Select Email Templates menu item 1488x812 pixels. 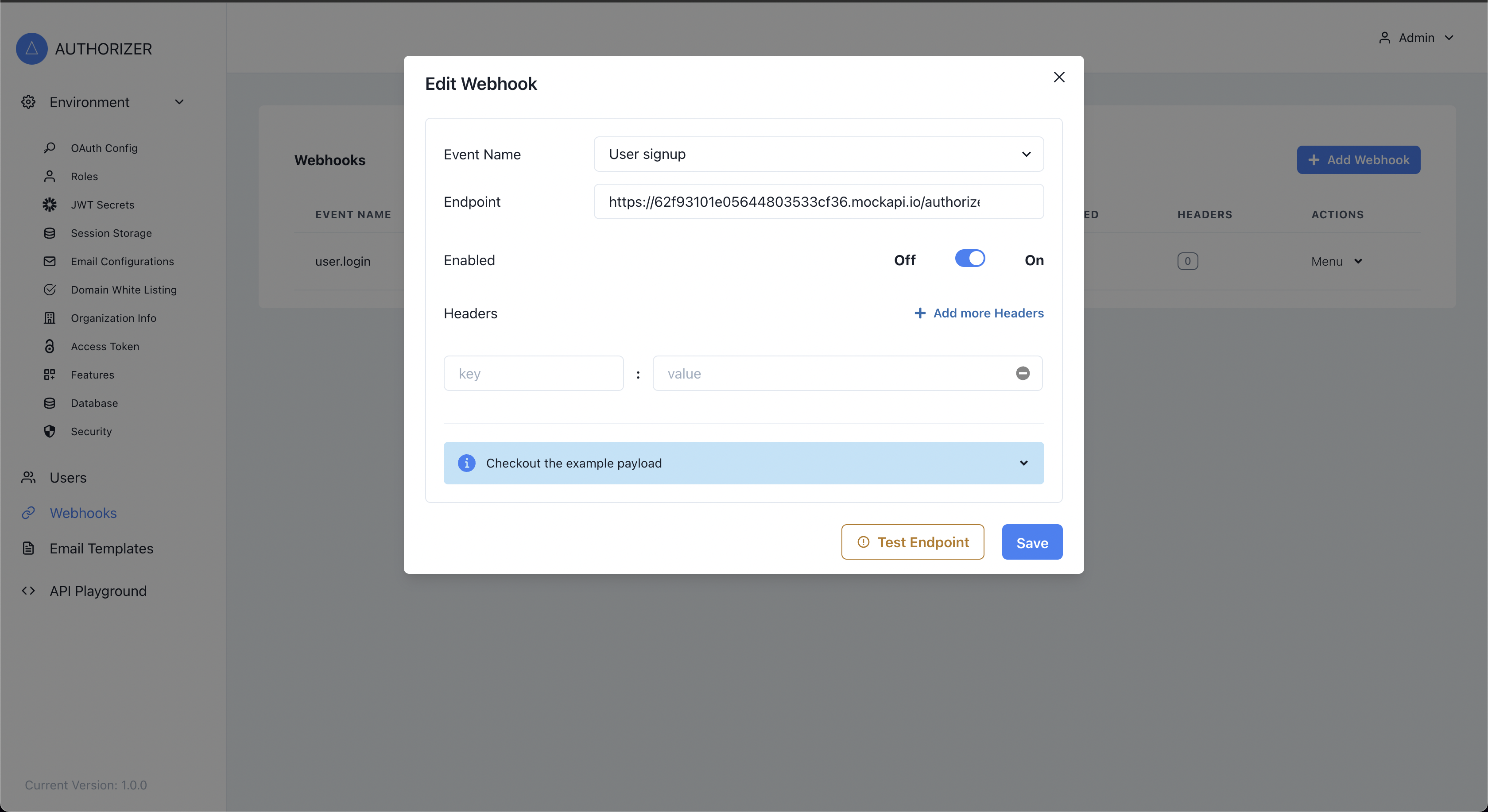click(102, 548)
